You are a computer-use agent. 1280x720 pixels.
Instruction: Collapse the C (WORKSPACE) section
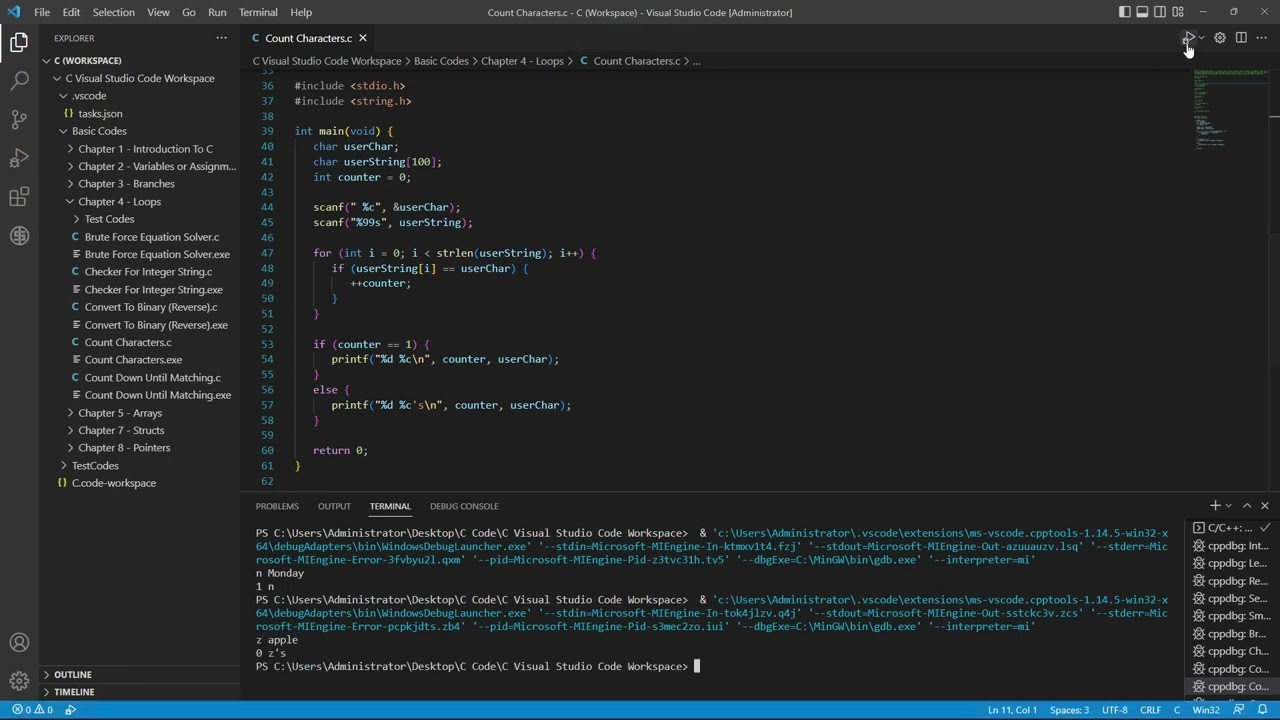pos(140,61)
